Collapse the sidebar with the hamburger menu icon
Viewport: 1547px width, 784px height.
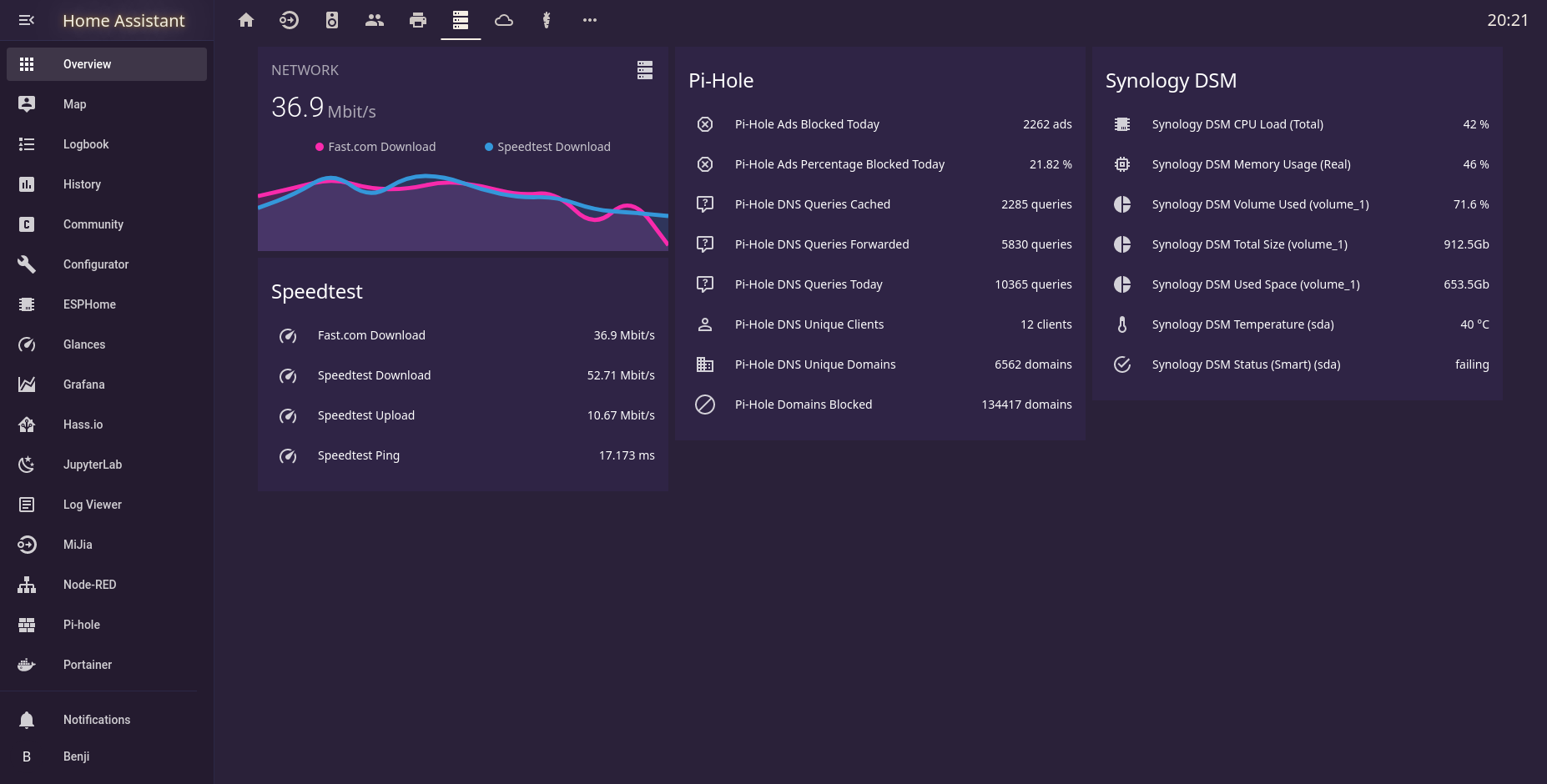[x=27, y=20]
